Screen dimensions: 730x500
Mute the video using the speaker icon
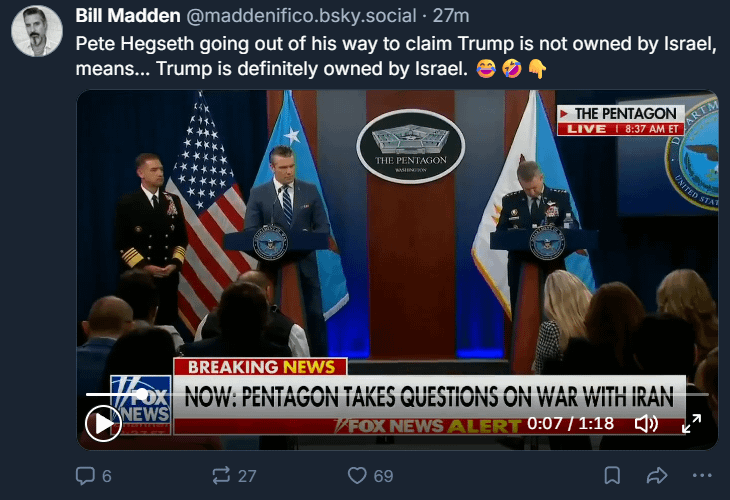[646, 424]
